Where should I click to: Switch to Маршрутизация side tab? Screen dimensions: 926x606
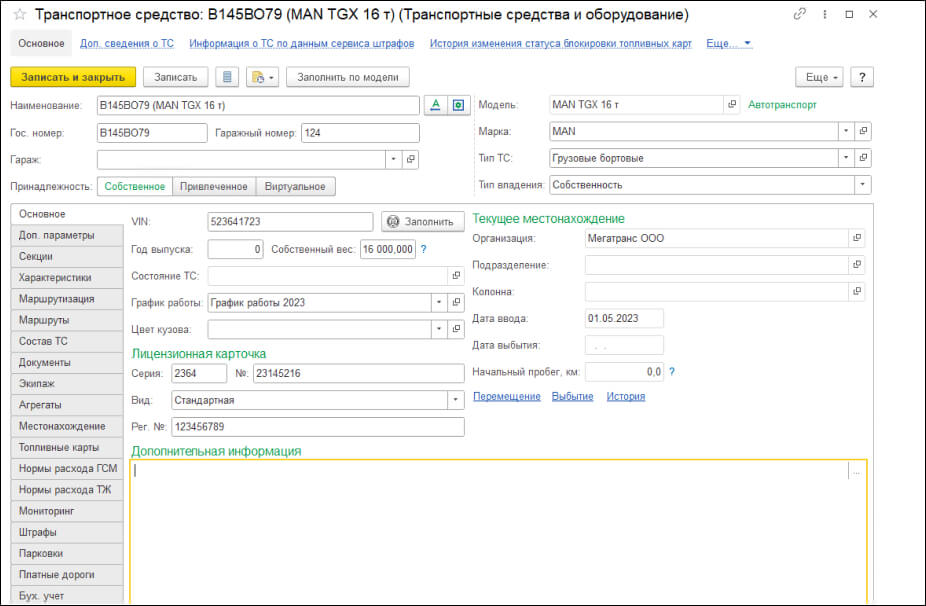point(67,299)
